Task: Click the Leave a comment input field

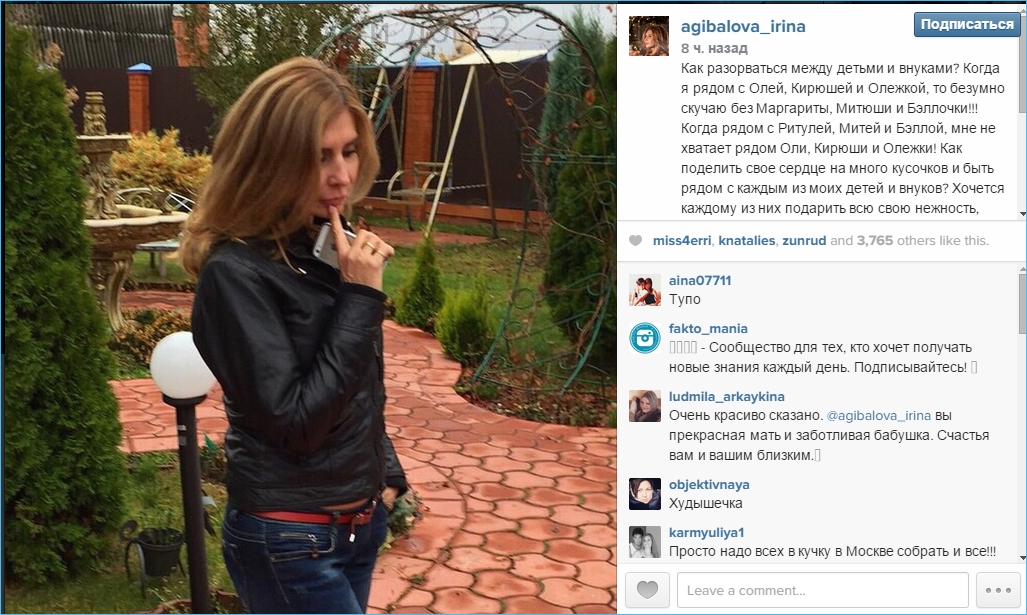Action: point(823,589)
